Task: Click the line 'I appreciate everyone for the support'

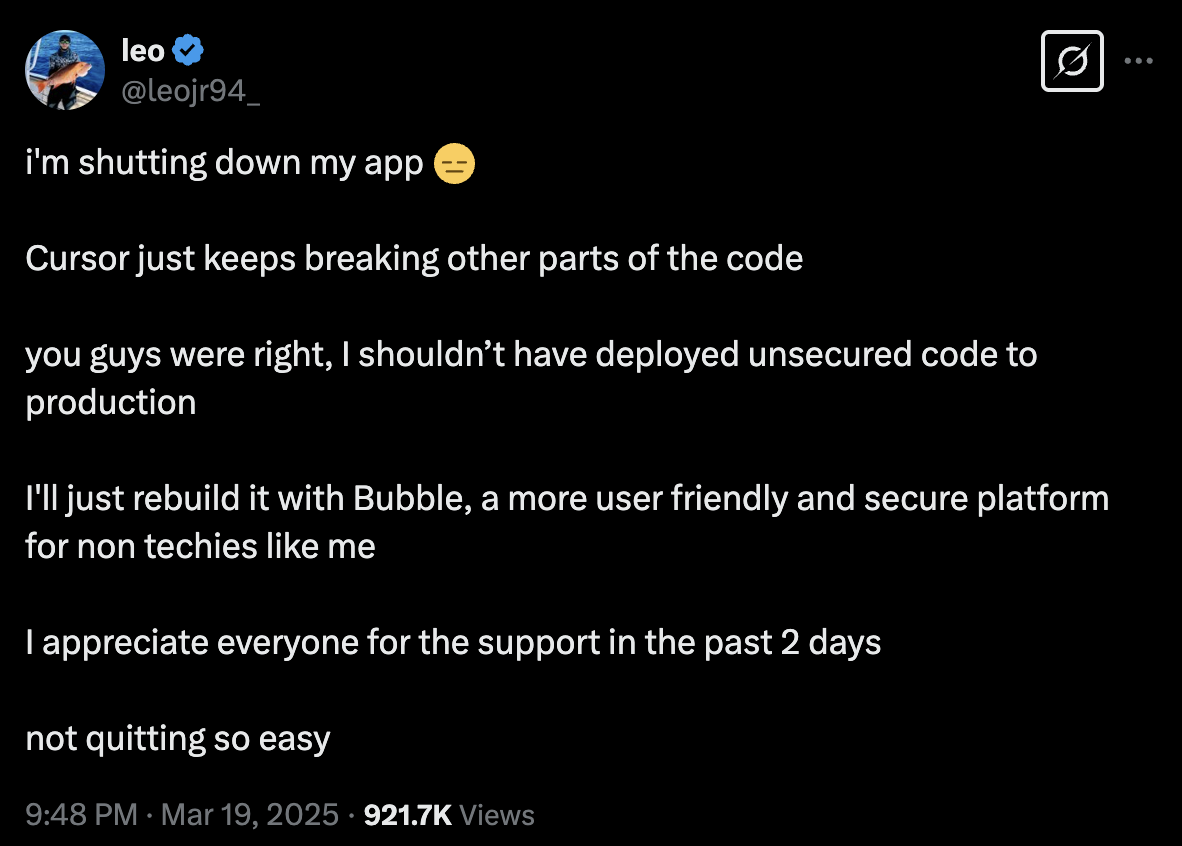Action: [x=453, y=643]
